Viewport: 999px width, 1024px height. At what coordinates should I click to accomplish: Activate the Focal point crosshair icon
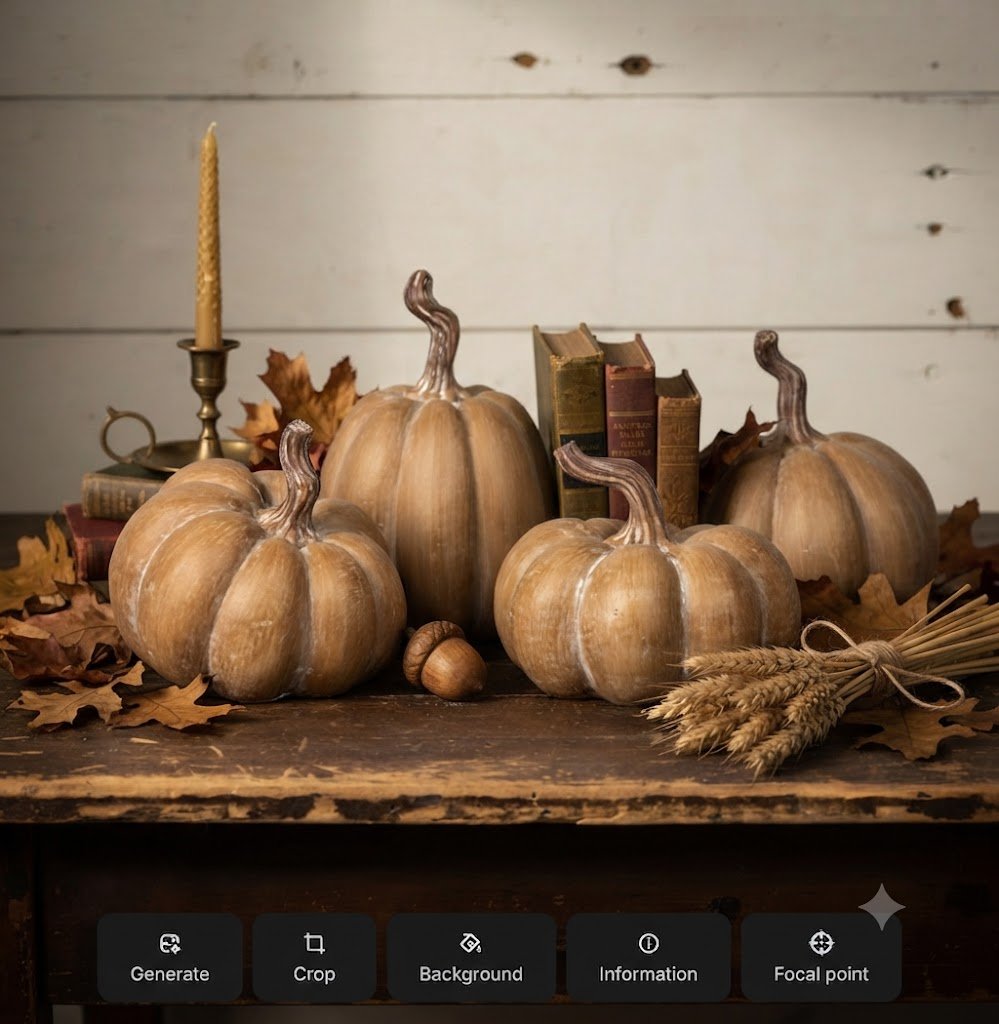pyautogui.click(x=821, y=943)
